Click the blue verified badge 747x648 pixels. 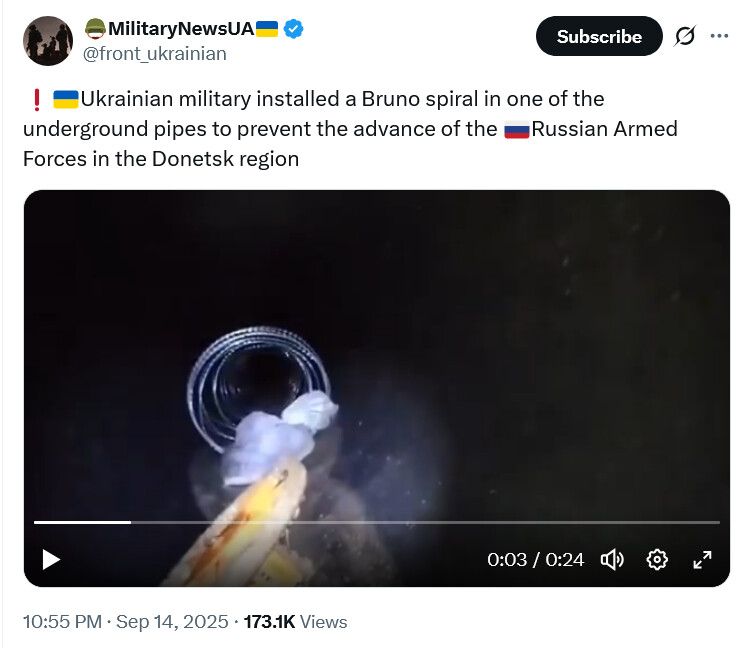[x=294, y=29]
